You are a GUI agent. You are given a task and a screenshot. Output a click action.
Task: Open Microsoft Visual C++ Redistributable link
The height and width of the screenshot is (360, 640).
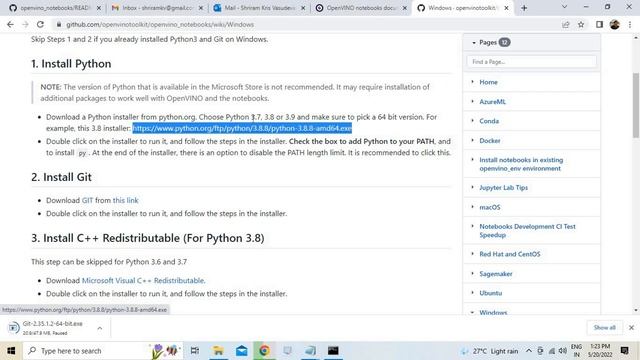coord(143,280)
